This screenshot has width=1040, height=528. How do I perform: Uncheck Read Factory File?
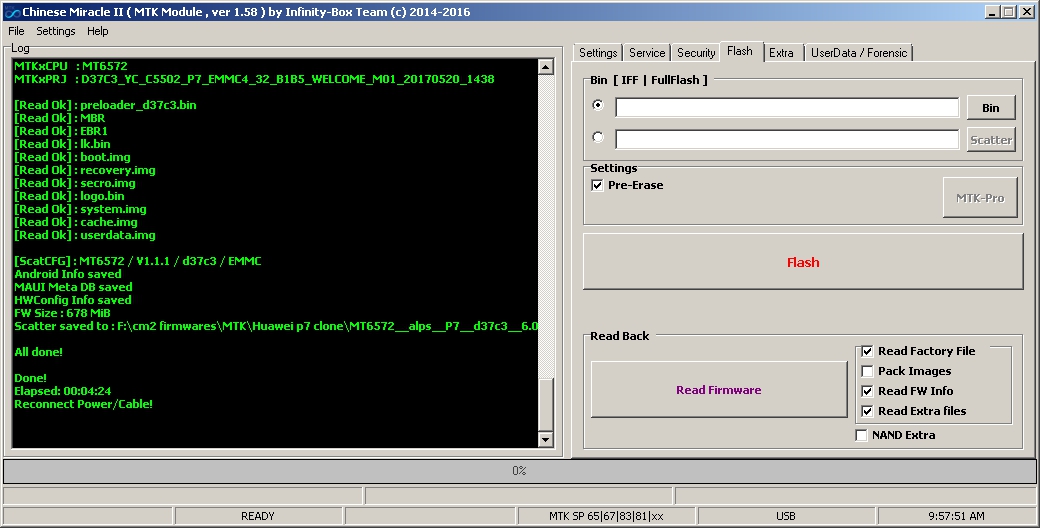click(x=867, y=351)
